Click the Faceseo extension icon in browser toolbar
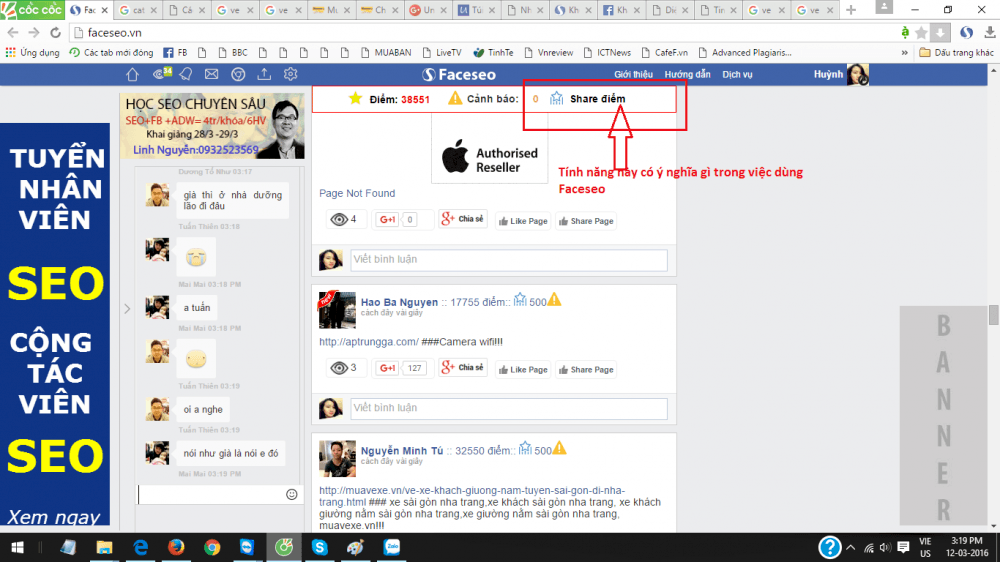Image resolution: width=1000 pixels, height=562 pixels. [966, 33]
